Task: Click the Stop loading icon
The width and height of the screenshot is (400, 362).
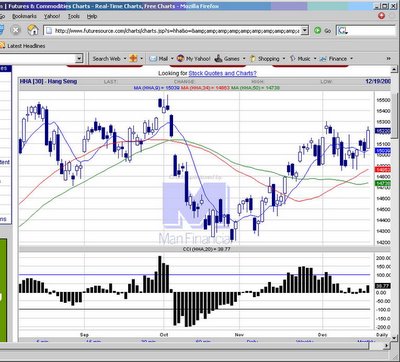Action: click(15, 30)
